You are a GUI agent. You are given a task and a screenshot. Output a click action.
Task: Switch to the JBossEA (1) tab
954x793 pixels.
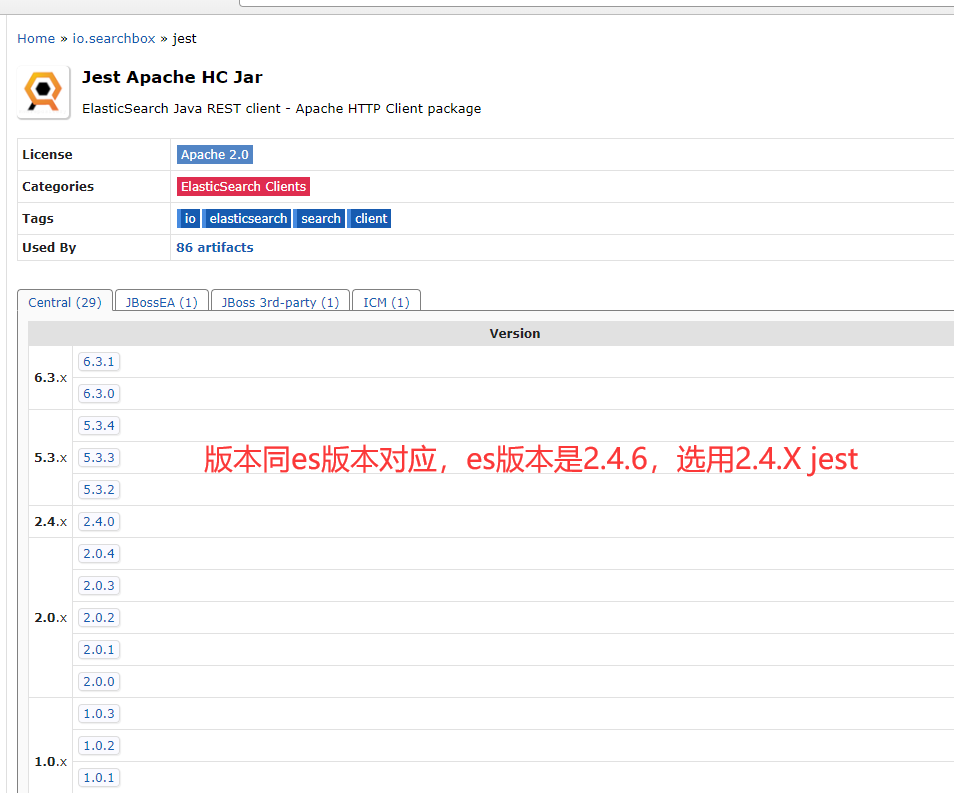(x=162, y=302)
